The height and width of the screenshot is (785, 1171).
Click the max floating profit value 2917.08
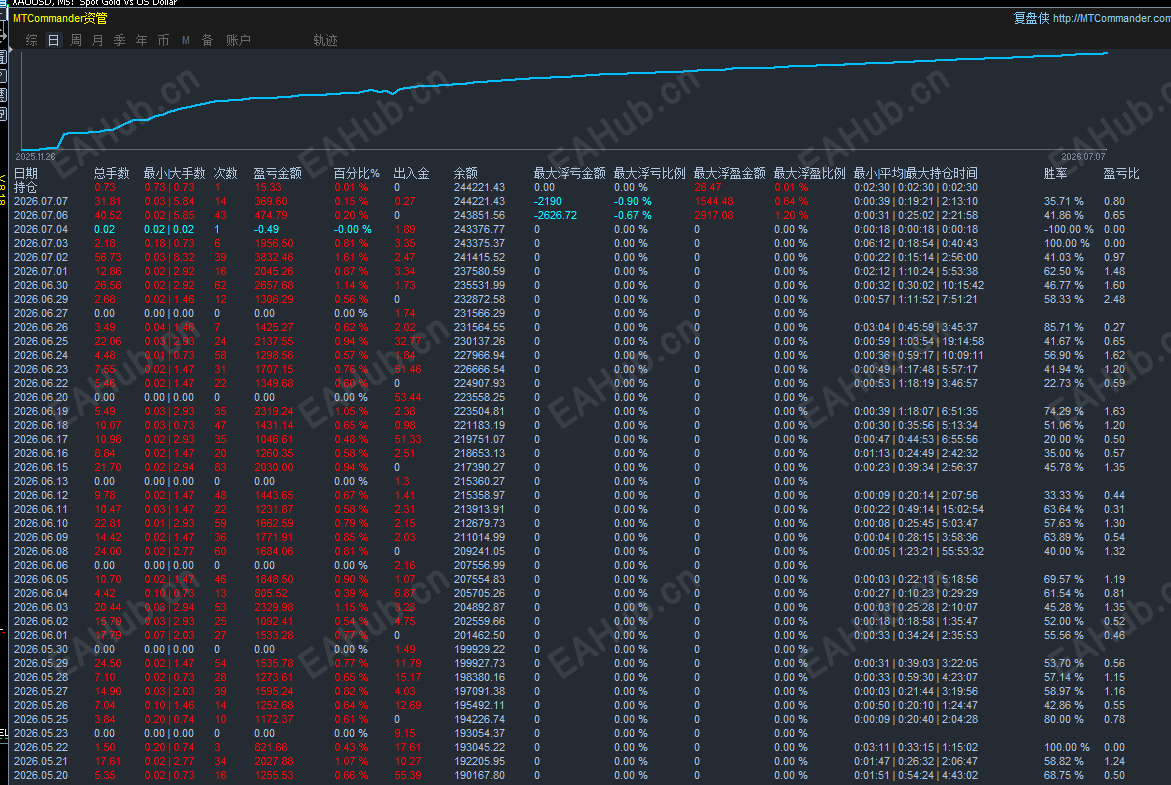pos(713,215)
